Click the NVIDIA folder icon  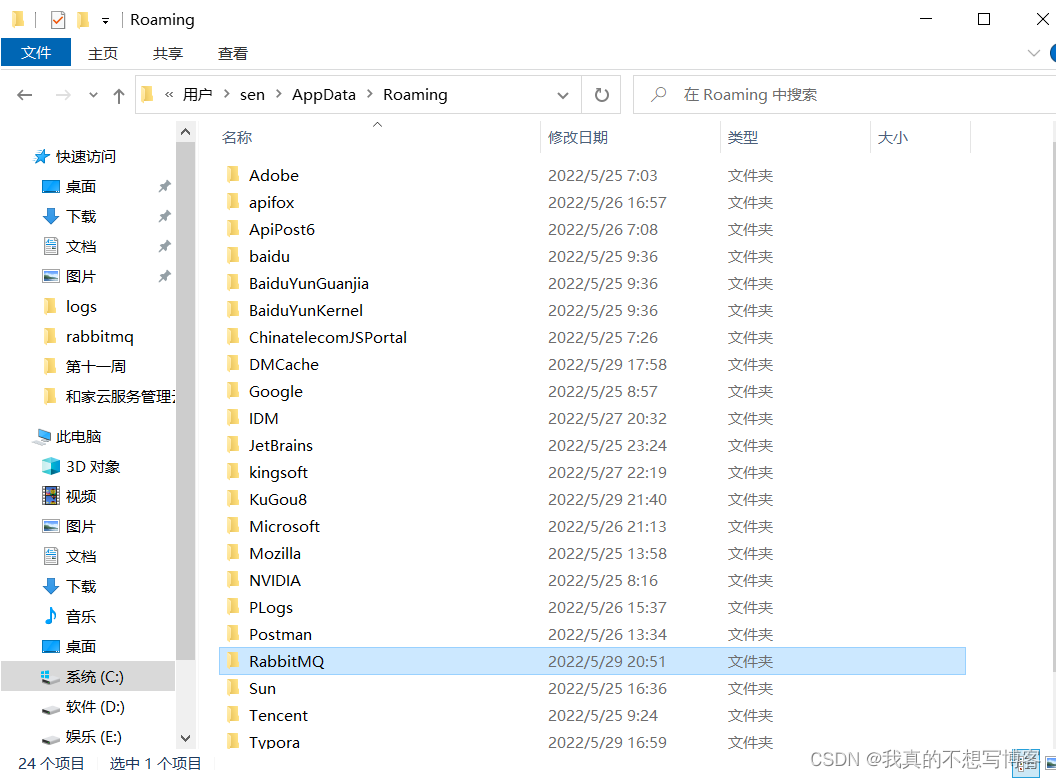pos(233,579)
